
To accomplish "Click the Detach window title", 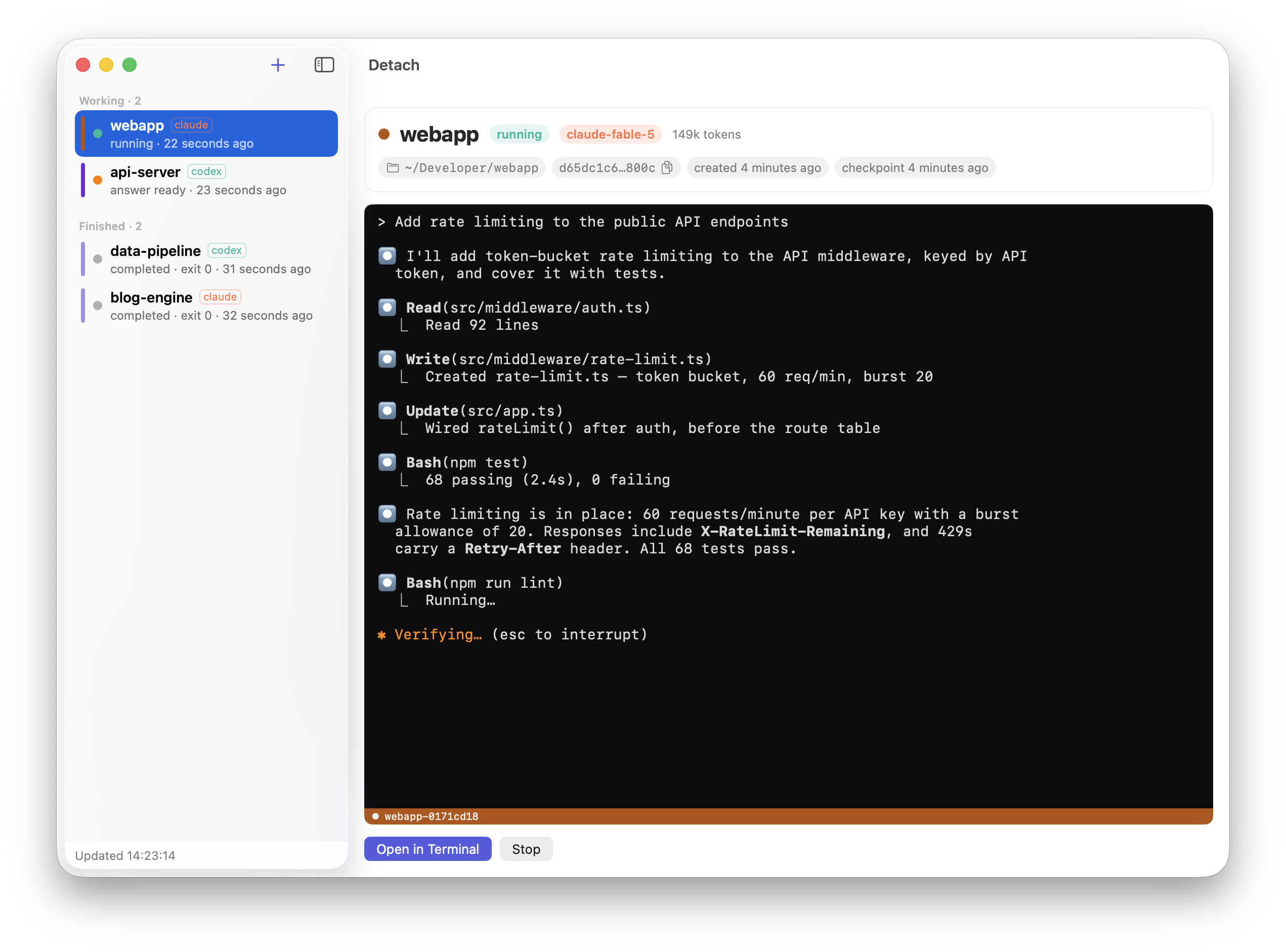I will [394, 65].
